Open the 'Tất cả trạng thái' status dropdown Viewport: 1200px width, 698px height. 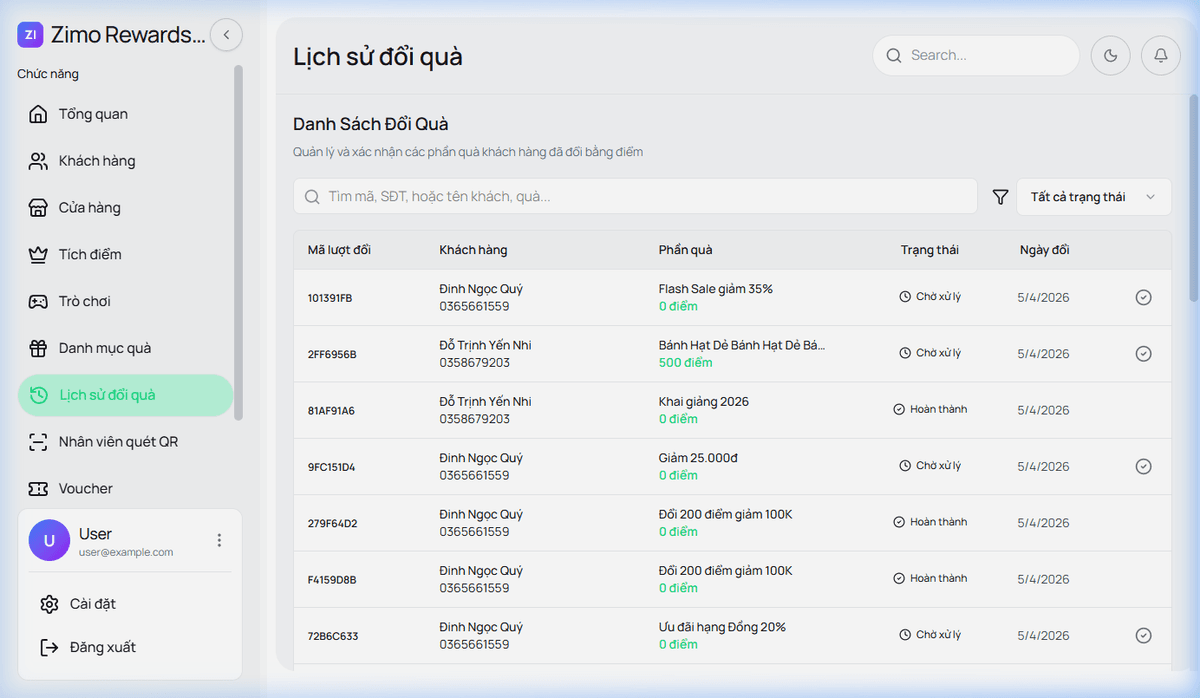point(1092,197)
